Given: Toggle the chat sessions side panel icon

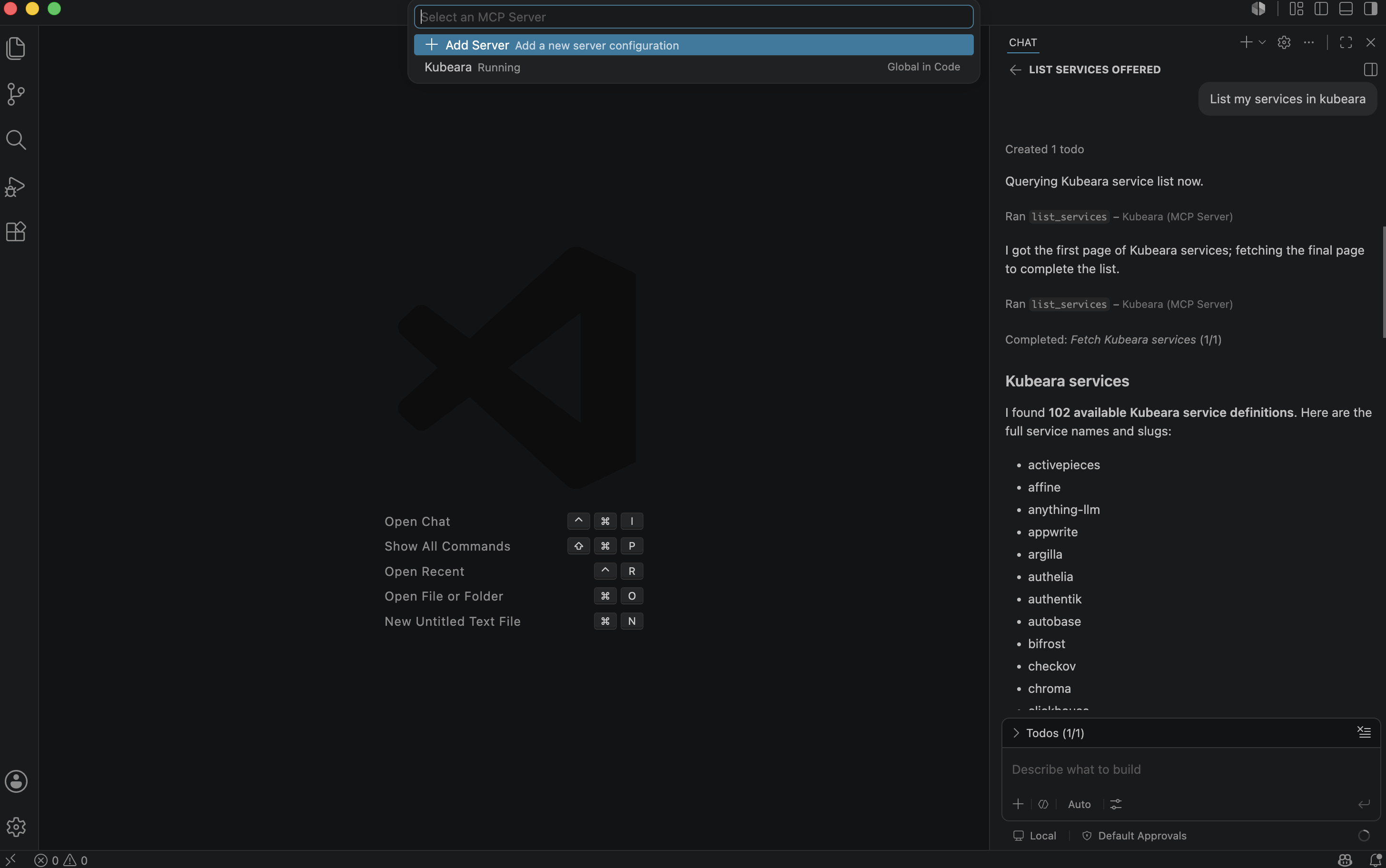Looking at the screenshot, I should tap(1370, 69).
